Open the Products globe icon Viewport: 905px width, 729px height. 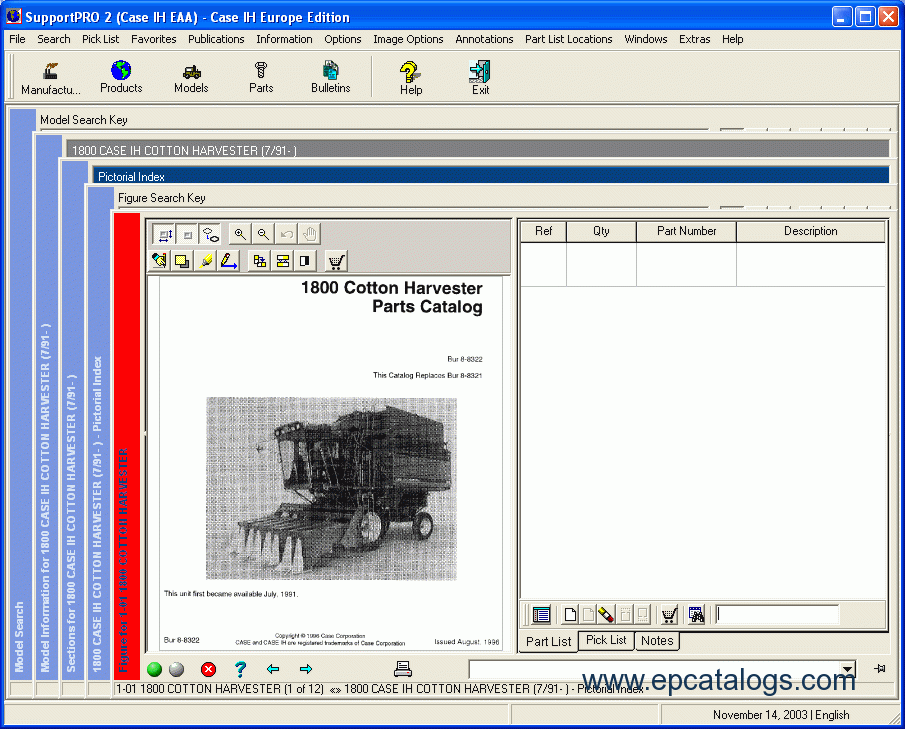pos(121,78)
